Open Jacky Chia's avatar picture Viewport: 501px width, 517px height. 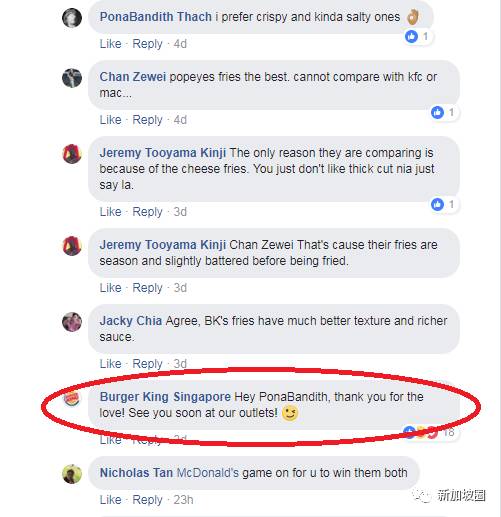pos(72,322)
